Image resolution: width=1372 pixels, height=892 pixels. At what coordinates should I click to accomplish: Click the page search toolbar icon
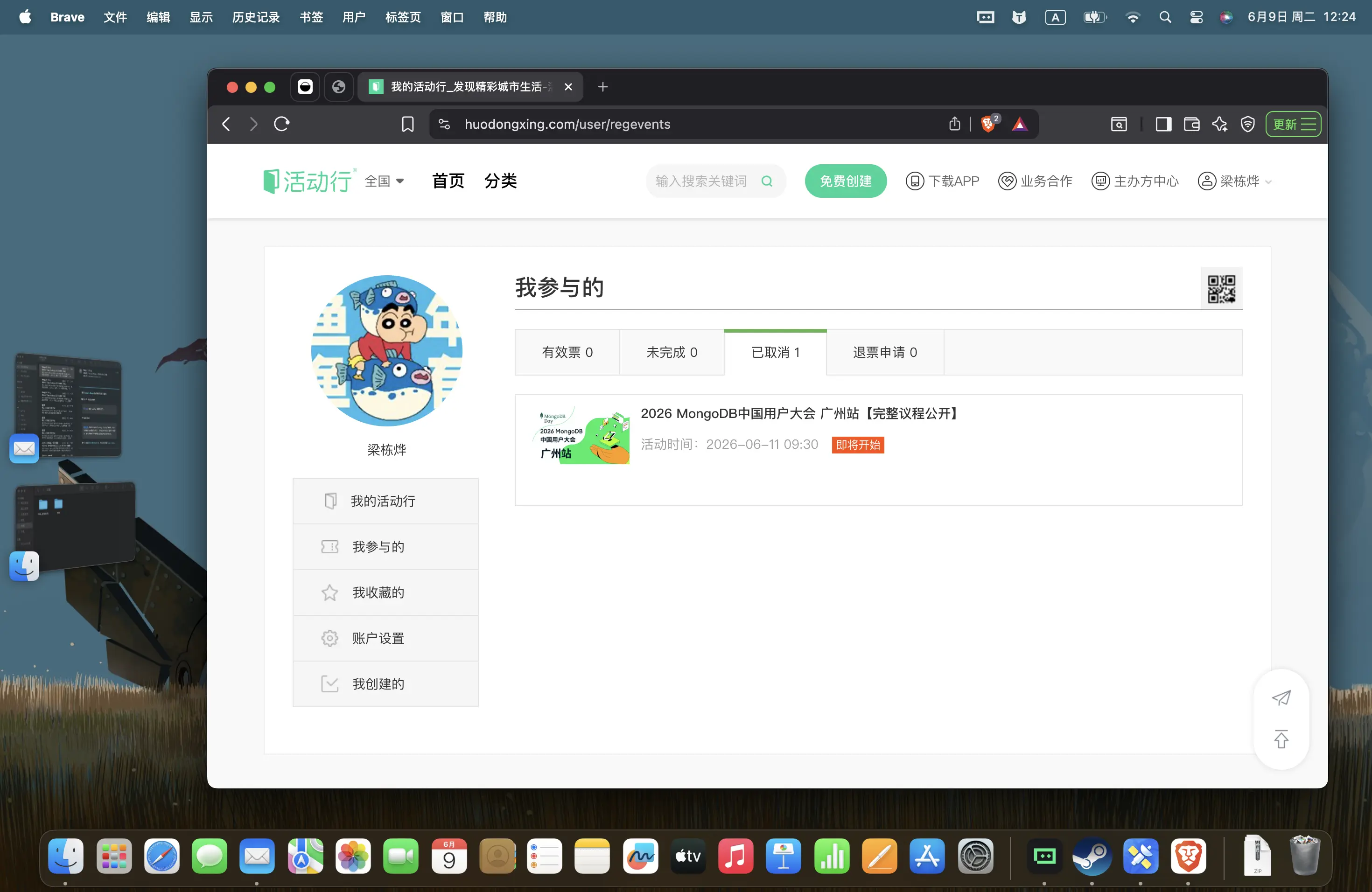[x=1118, y=124]
